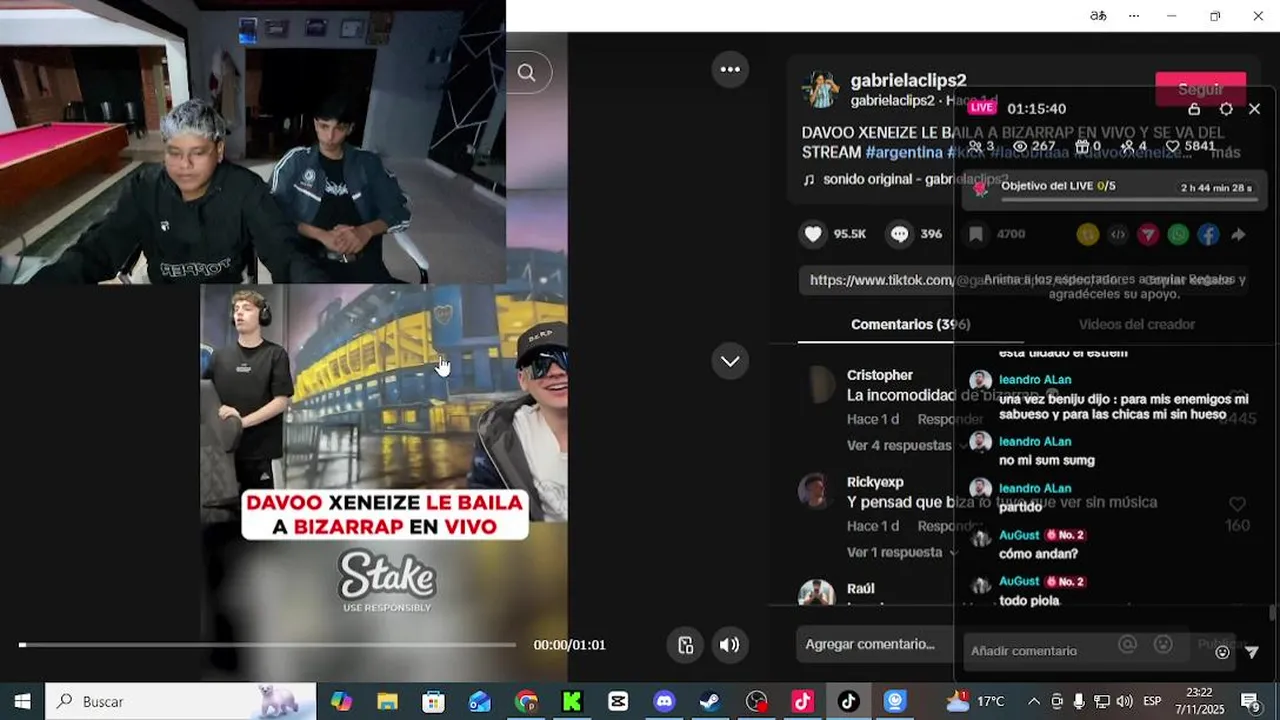
Task: Switch to Comentarios tab
Action: (x=910, y=324)
